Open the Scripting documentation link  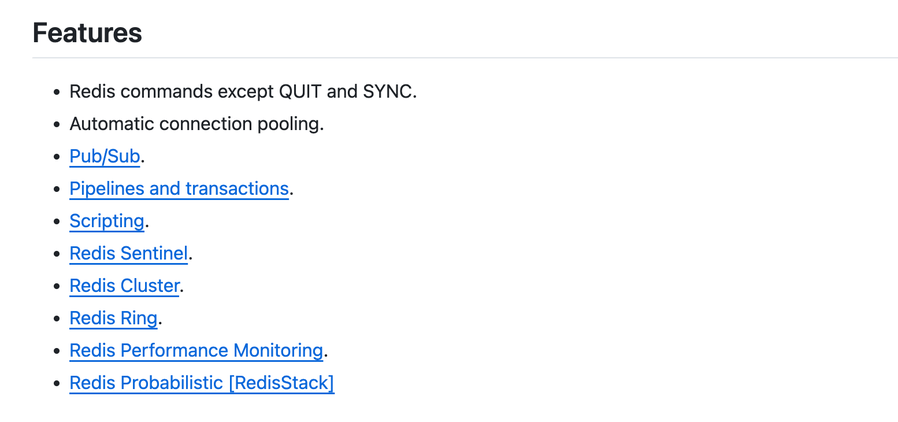click(107, 221)
